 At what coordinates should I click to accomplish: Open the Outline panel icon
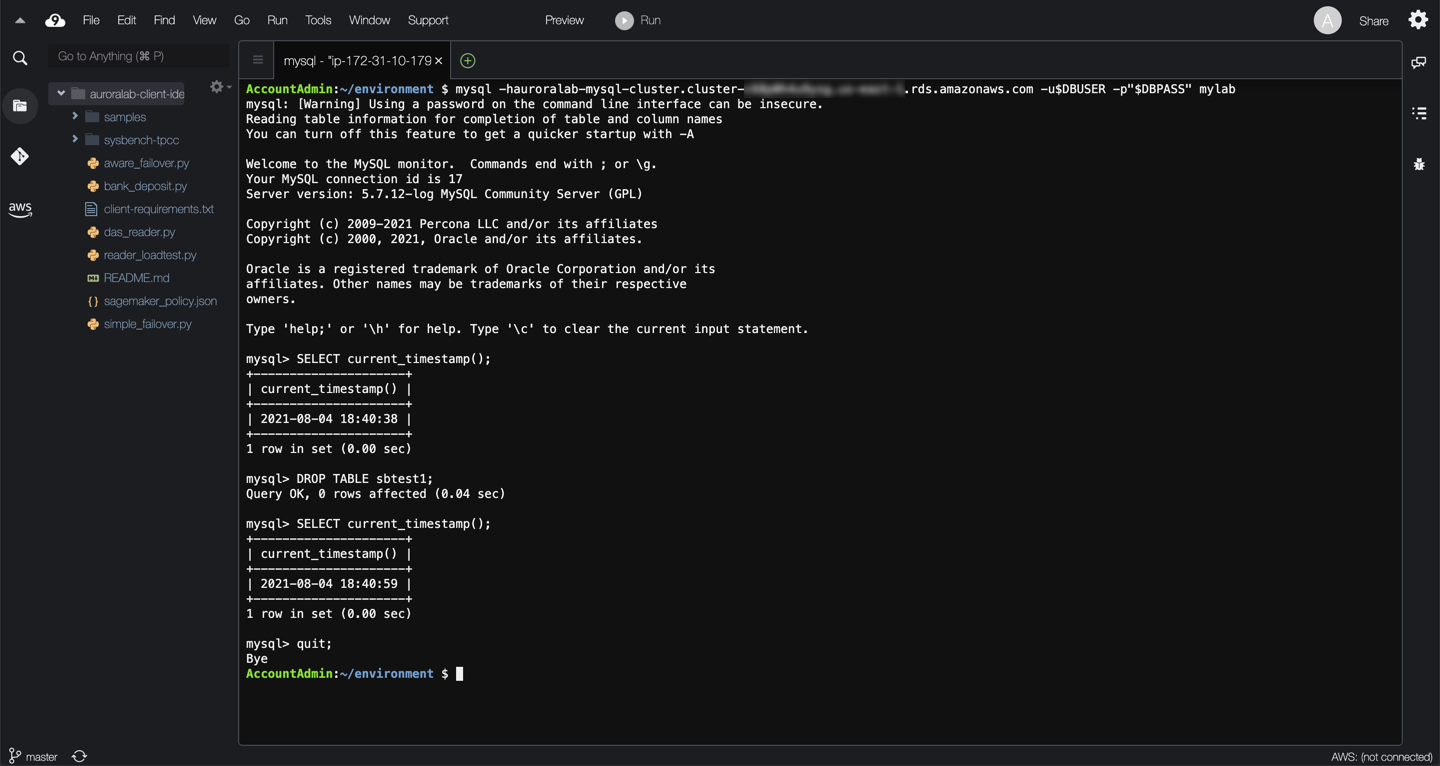pyautogui.click(x=1418, y=113)
